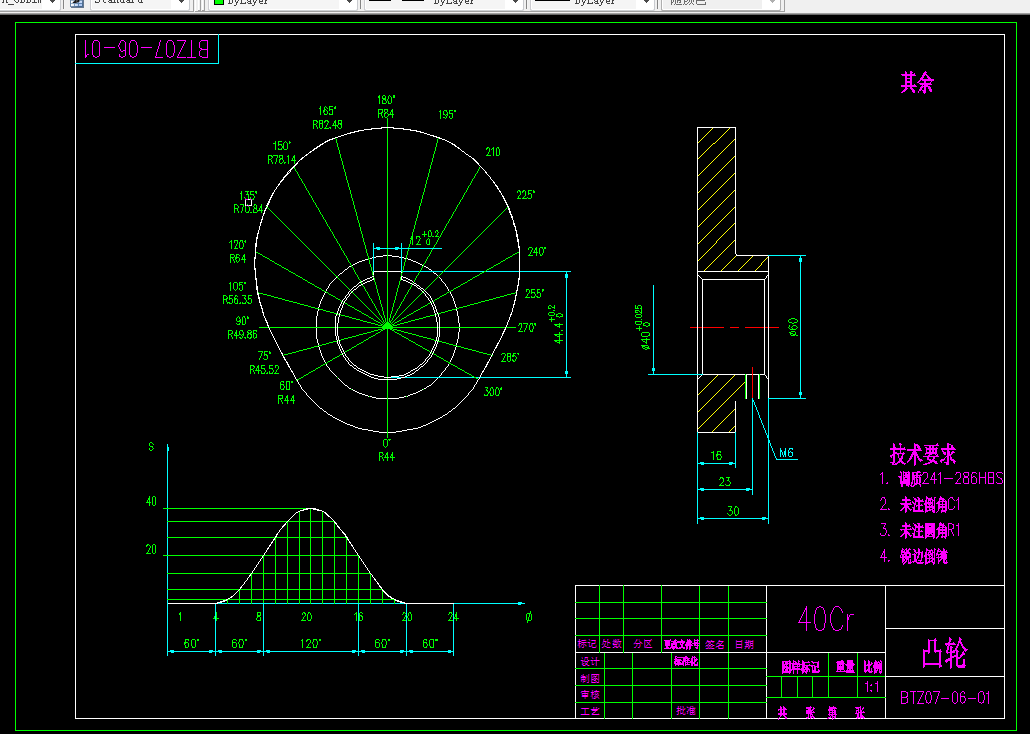
Task: Click the 标准化 cell
Action: point(685,661)
